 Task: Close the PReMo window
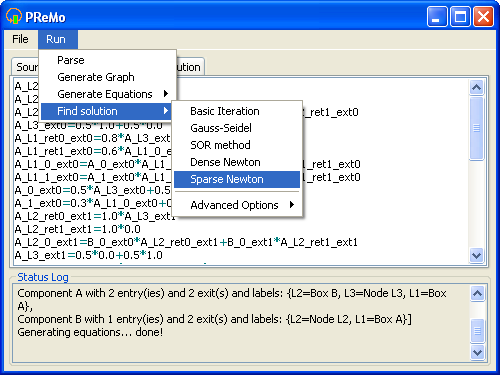(x=483, y=16)
